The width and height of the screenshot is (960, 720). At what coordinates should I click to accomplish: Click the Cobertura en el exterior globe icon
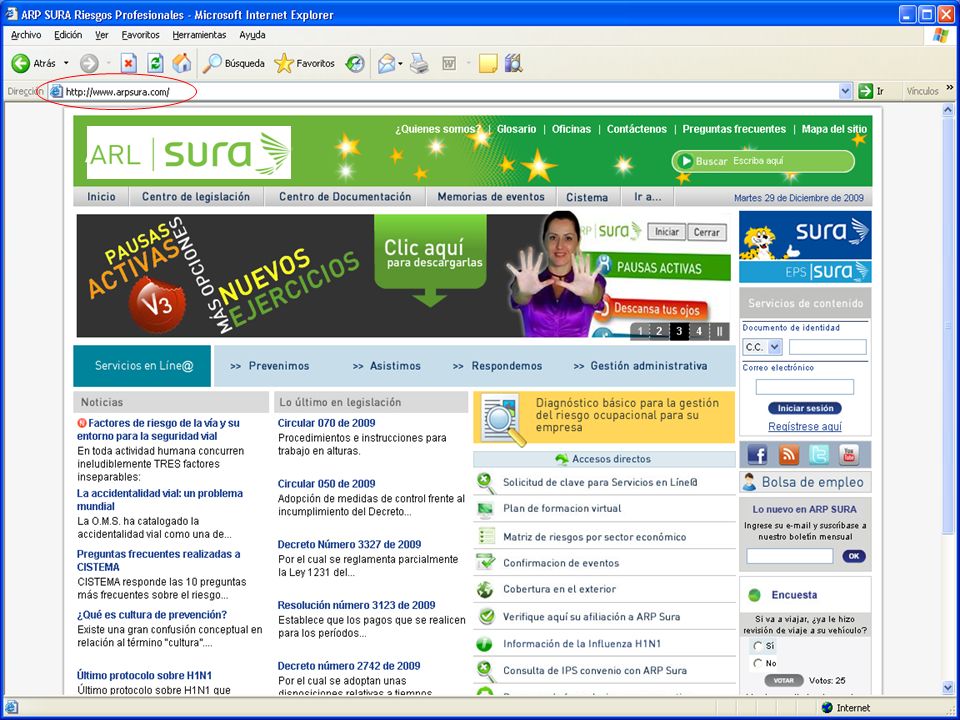[485, 589]
